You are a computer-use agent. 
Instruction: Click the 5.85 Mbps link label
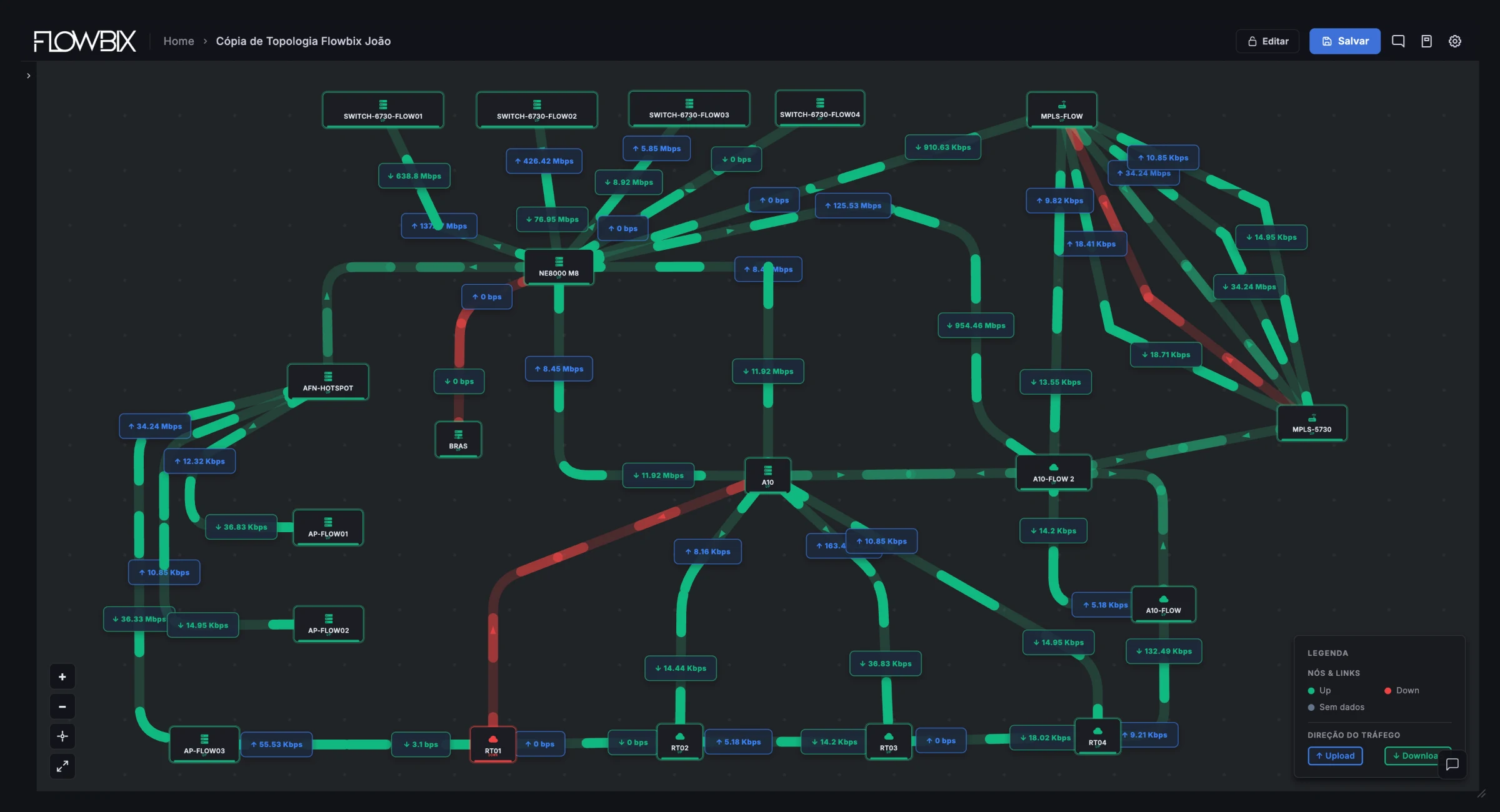(657, 149)
